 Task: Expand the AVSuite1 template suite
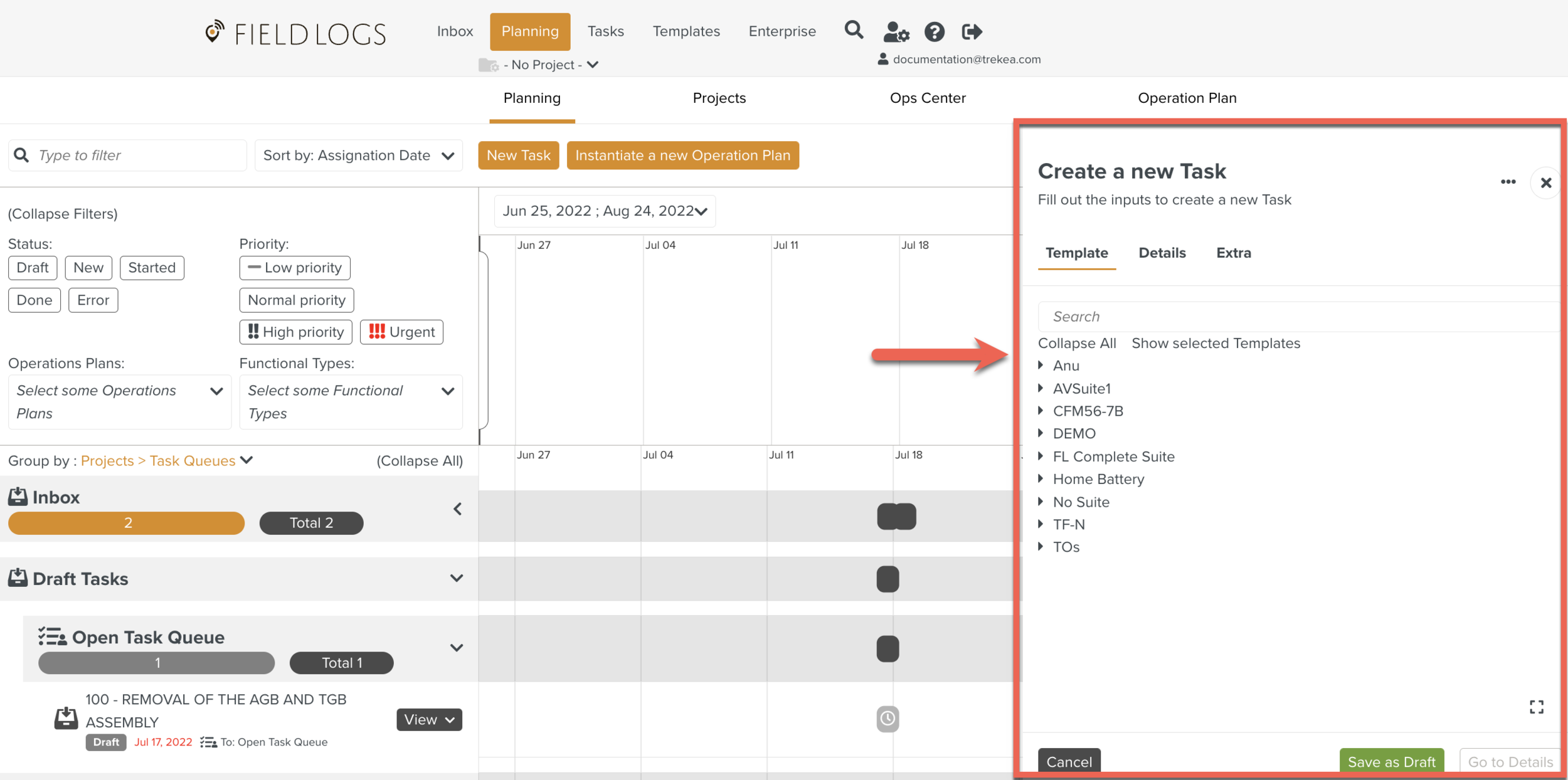tap(1041, 388)
